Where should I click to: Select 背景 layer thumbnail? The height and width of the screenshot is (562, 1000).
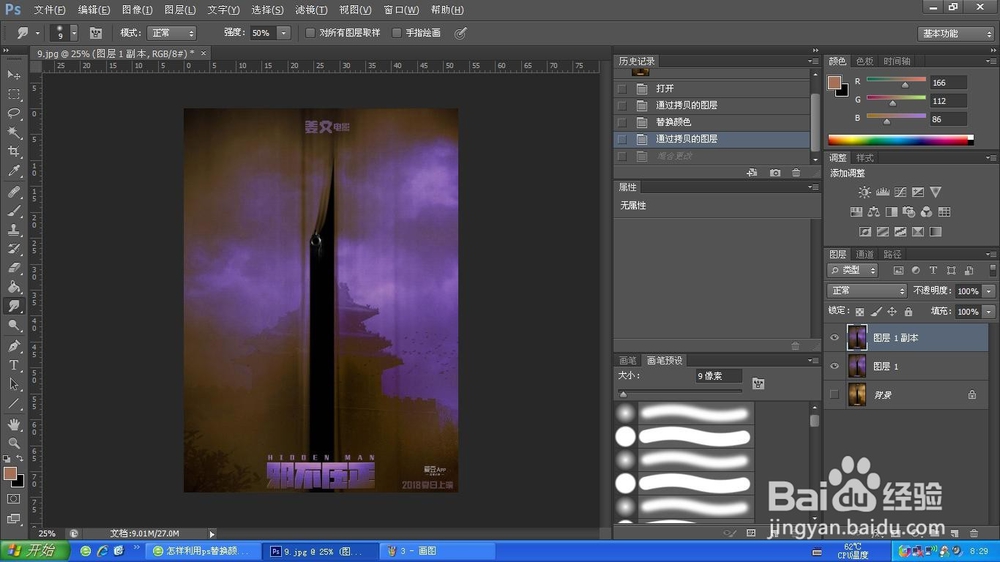857,395
